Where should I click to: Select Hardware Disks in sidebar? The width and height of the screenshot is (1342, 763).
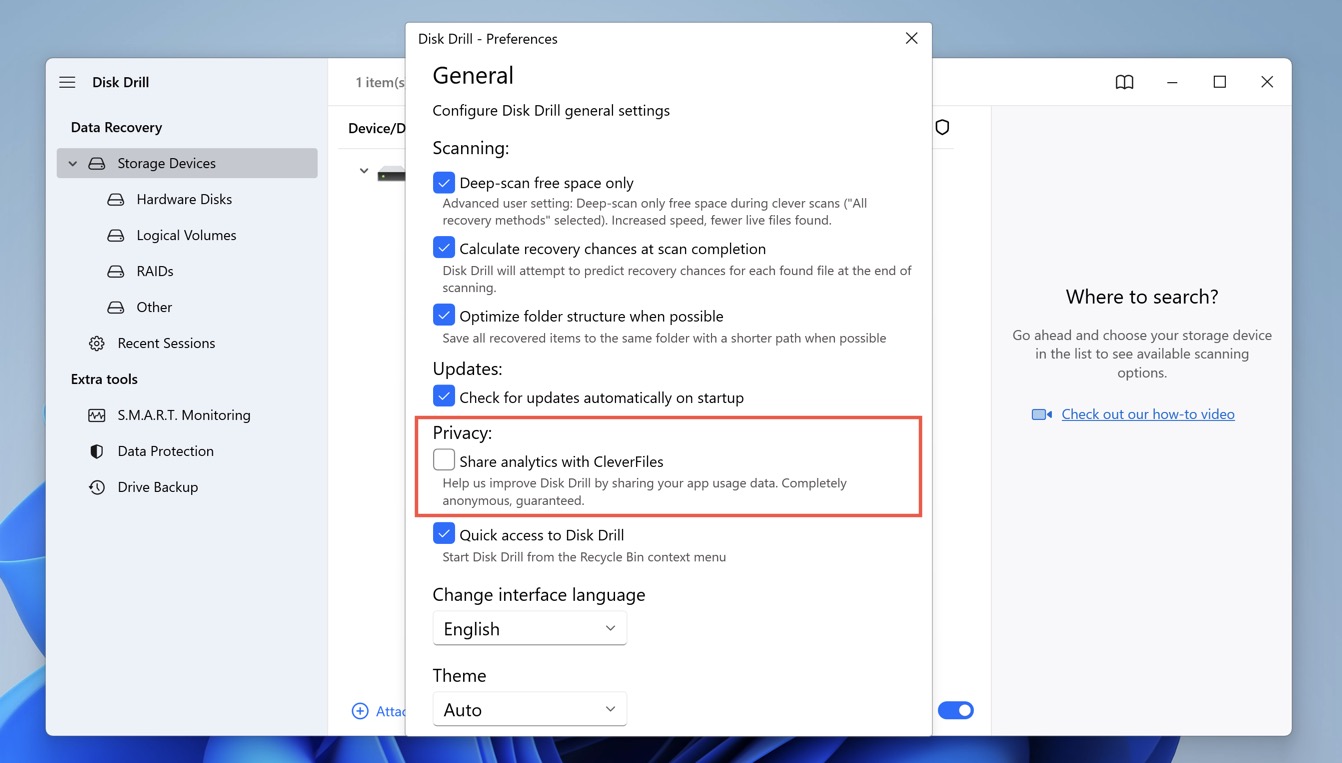click(184, 199)
